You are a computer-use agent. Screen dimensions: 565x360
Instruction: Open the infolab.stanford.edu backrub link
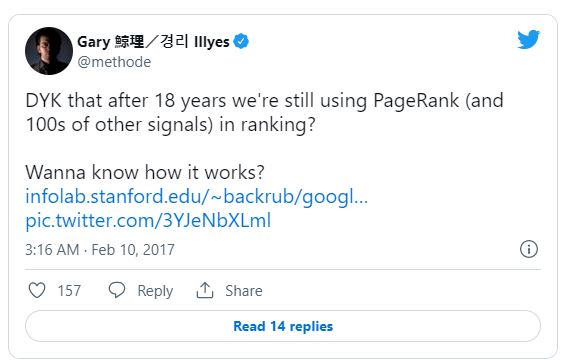point(196,196)
